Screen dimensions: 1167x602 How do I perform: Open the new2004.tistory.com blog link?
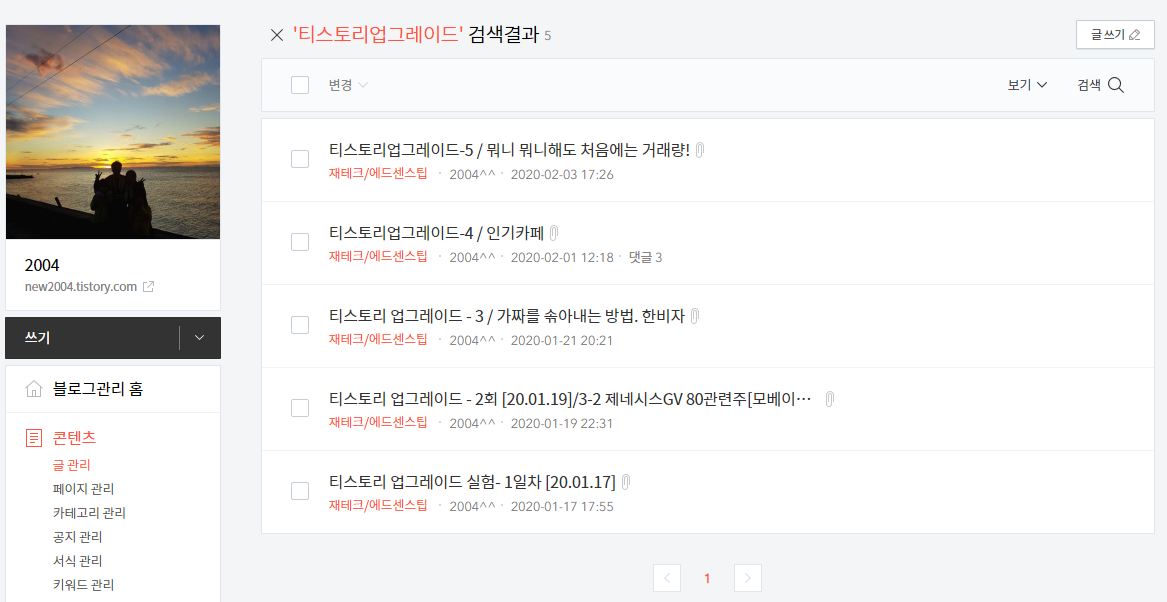pyautogui.click(x=80, y=286)
